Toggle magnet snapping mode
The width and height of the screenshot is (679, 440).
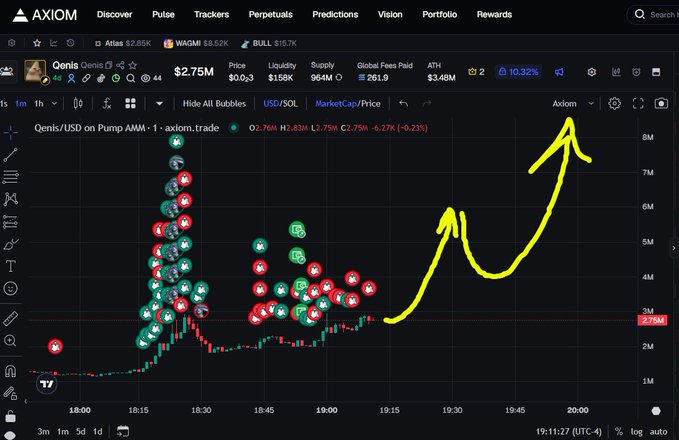click(10, 371)
